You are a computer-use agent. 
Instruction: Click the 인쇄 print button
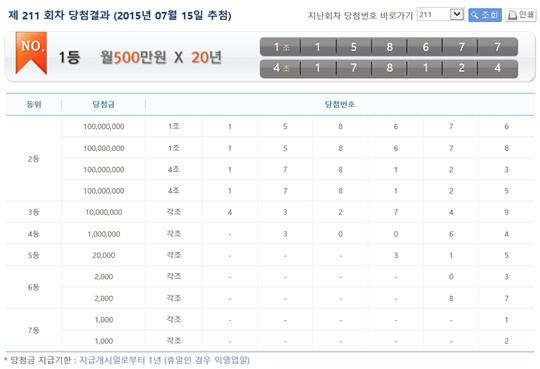click(x=521, y=15)
